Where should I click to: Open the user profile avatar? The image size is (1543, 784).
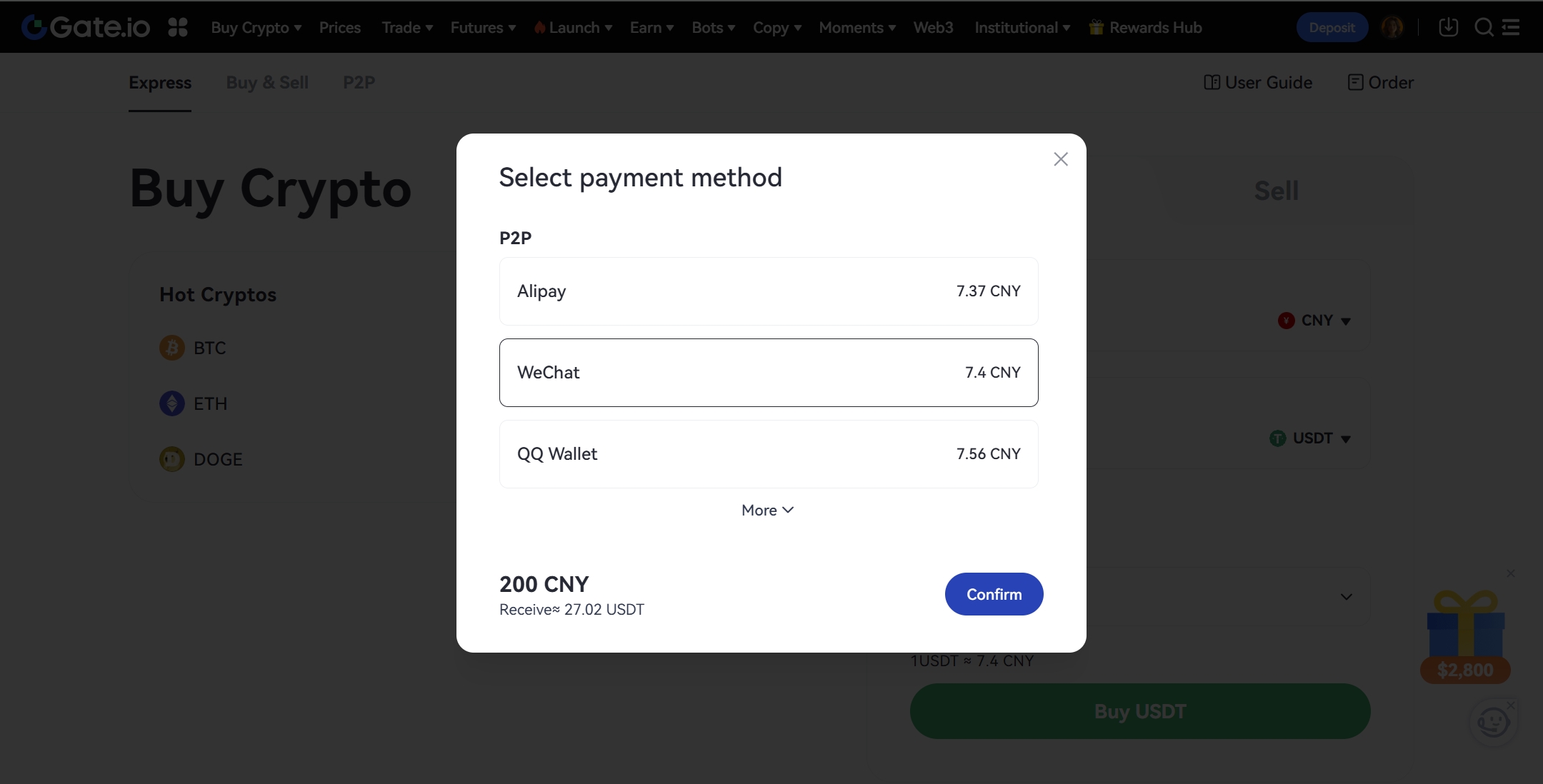pyautogui.click(x=1392, y=27)
